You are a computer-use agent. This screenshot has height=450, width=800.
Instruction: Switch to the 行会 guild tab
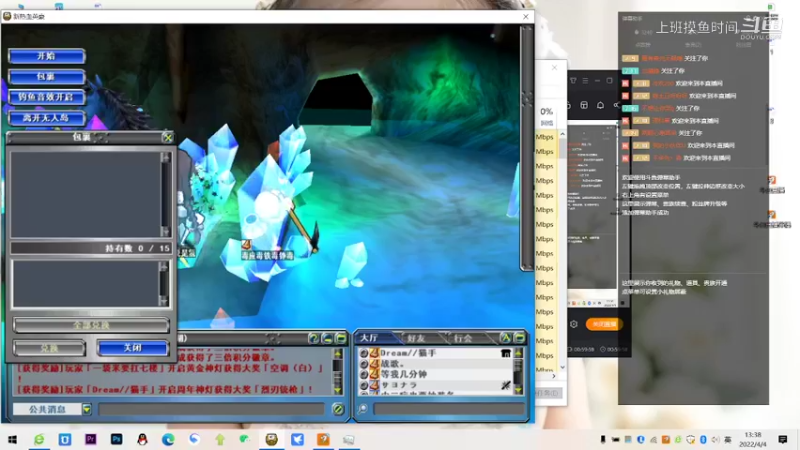(x=463, y=338)
